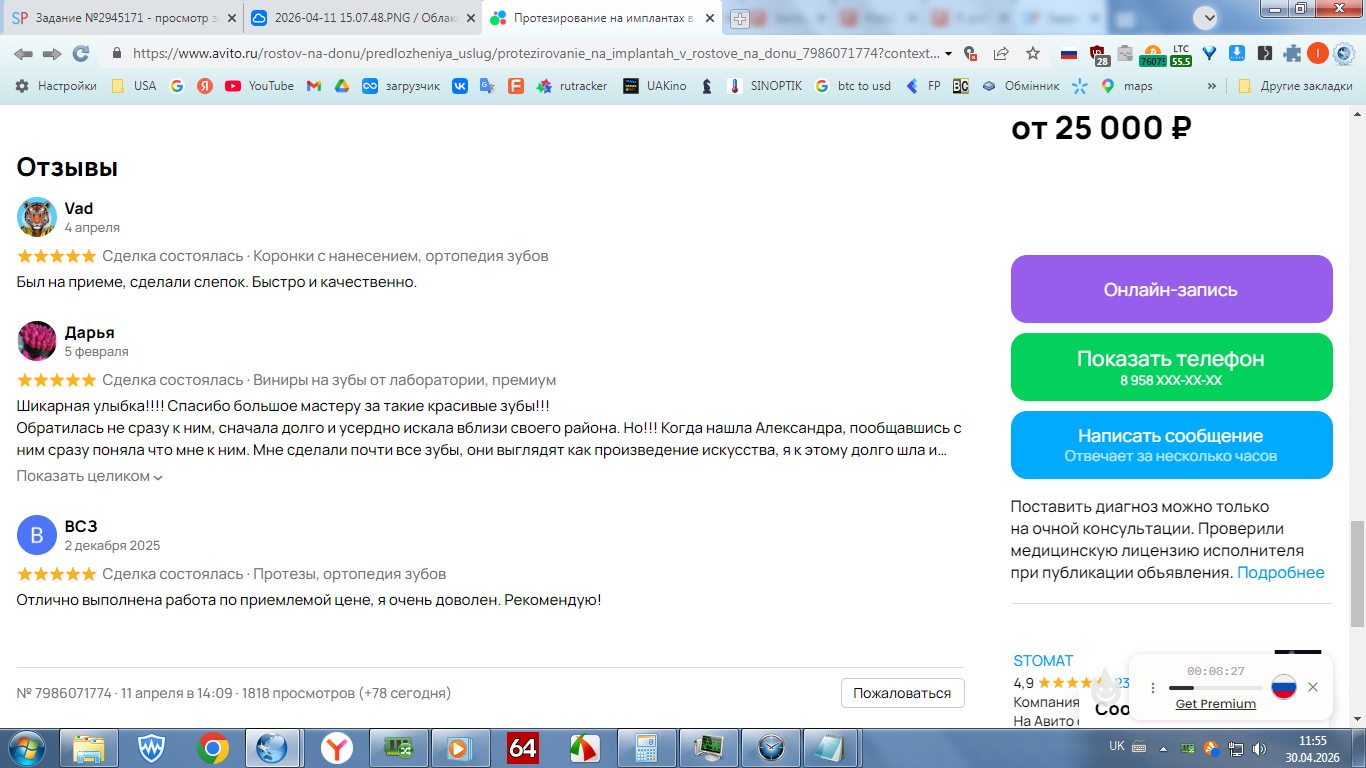The image size is (1366, 768).
Task: Open the Gmail bookmark icon
Action: pyautogui.click(x=313, y=86)
